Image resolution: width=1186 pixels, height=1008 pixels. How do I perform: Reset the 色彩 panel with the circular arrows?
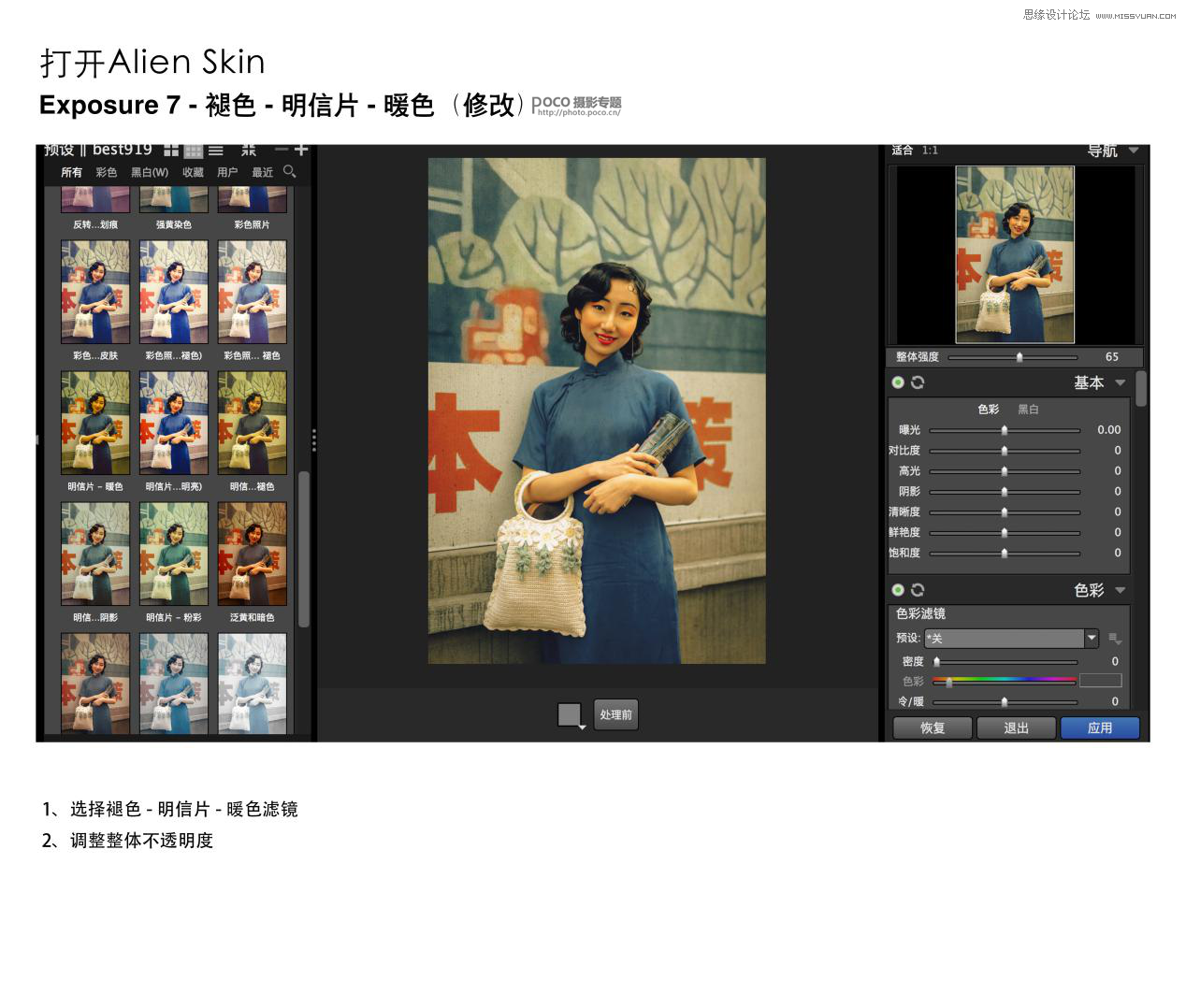918,590
